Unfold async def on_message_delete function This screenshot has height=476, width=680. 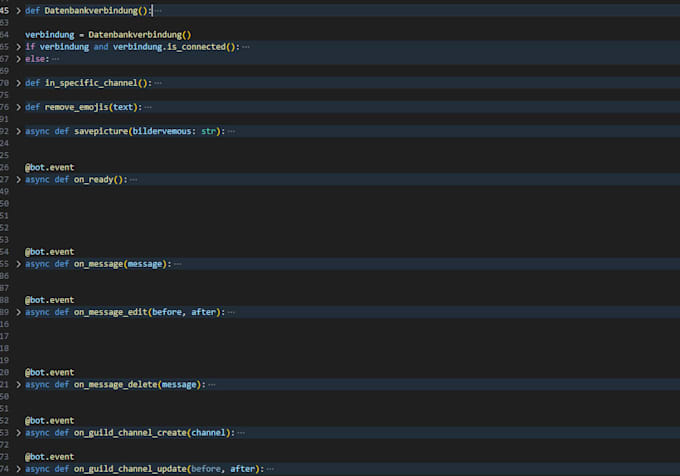(18, 385)
